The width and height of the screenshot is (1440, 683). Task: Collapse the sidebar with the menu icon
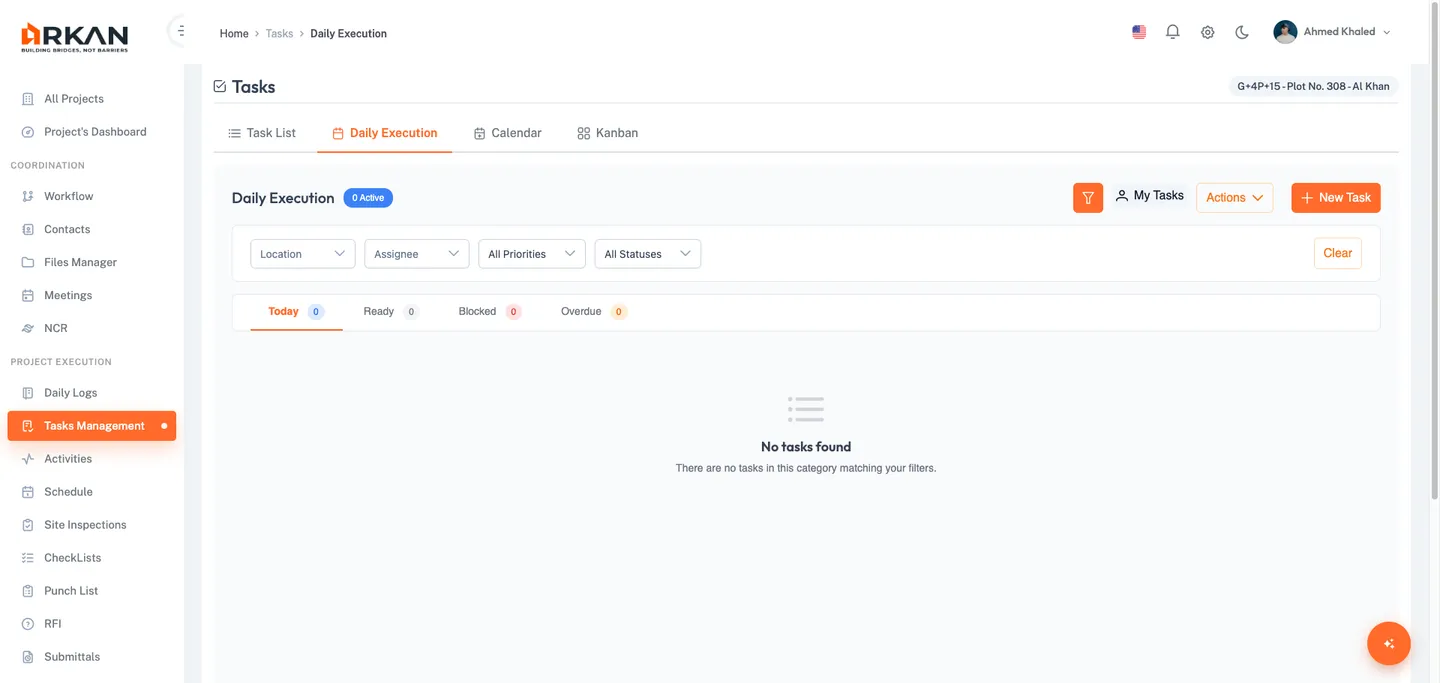pos(180,31)
